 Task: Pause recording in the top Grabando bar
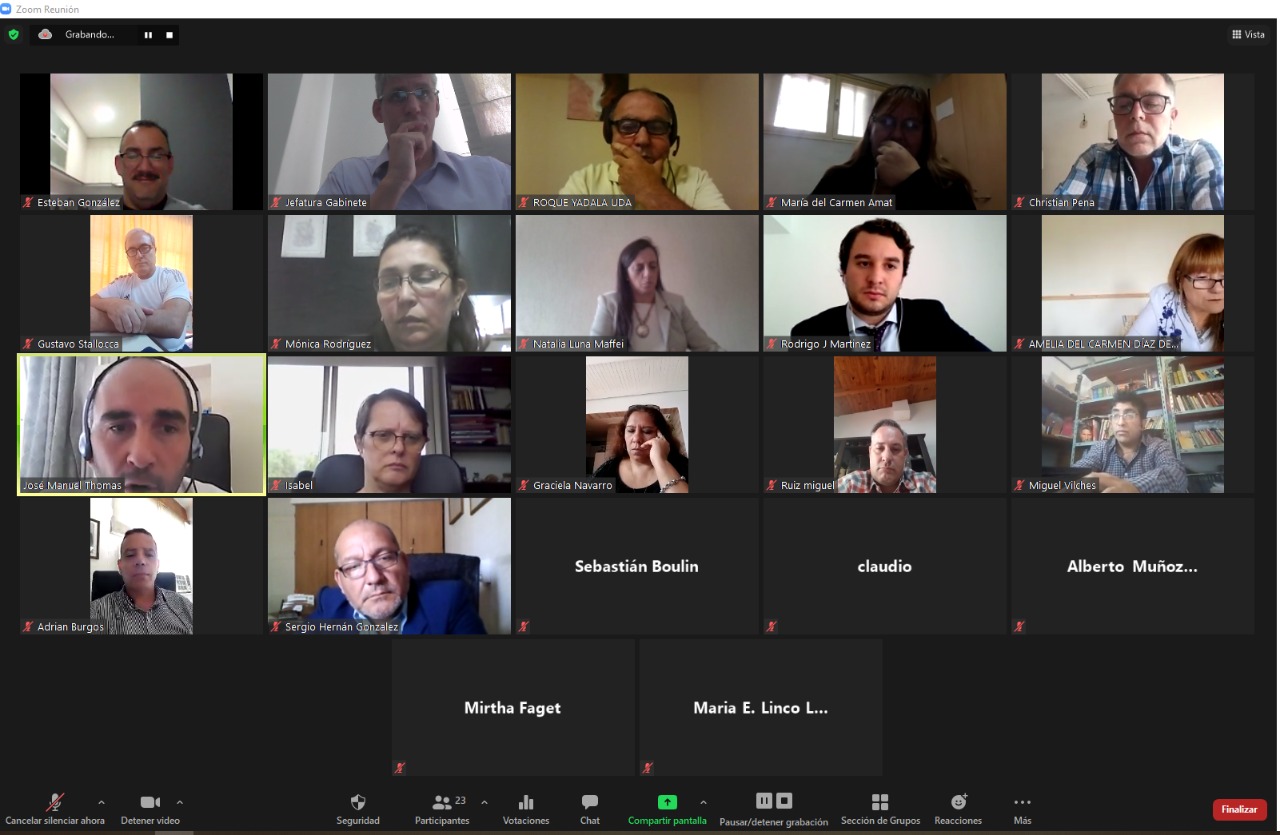point(148,34)
